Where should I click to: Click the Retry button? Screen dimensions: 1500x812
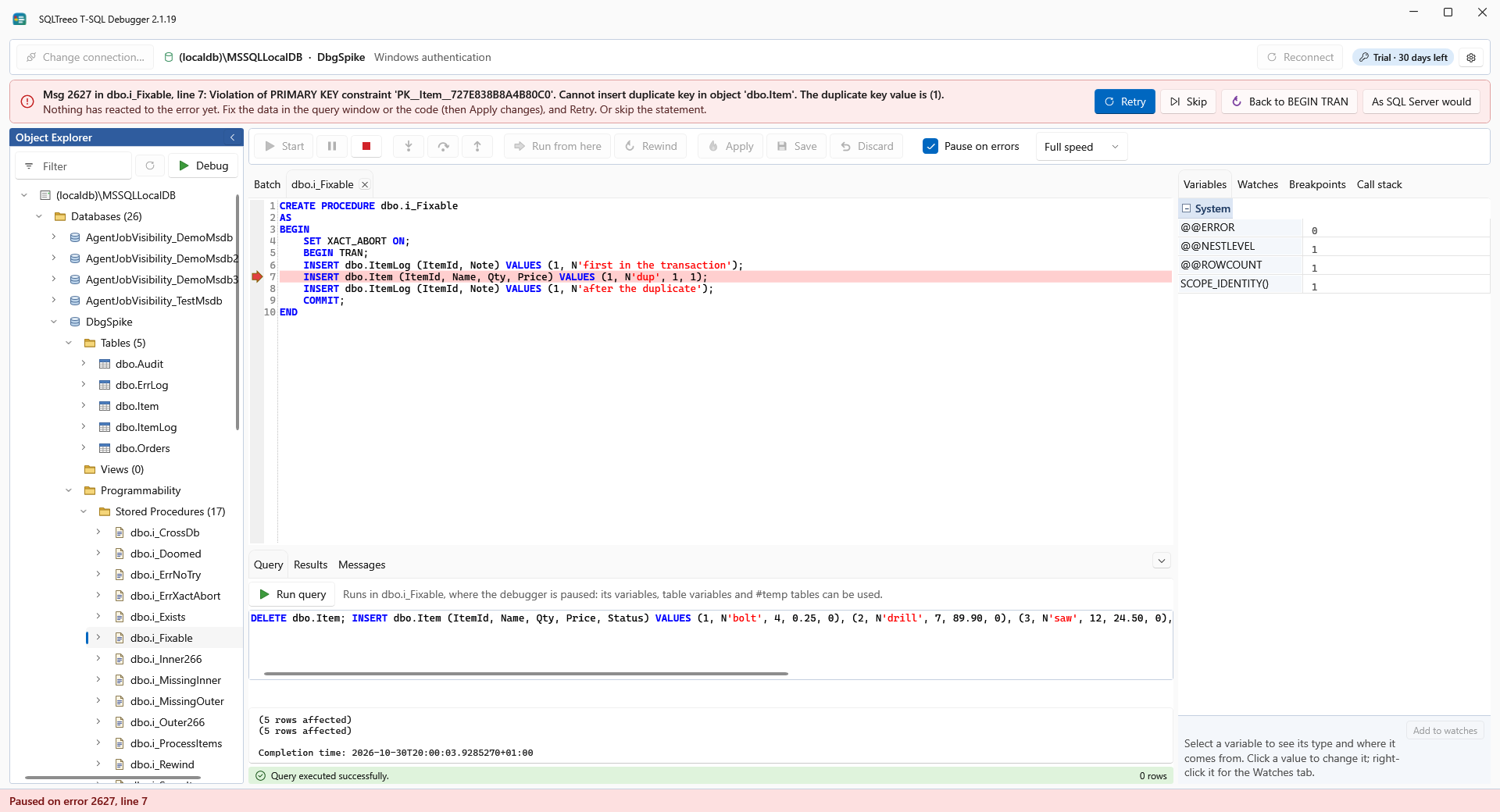pyautogui.click(x=1124, y=101)
